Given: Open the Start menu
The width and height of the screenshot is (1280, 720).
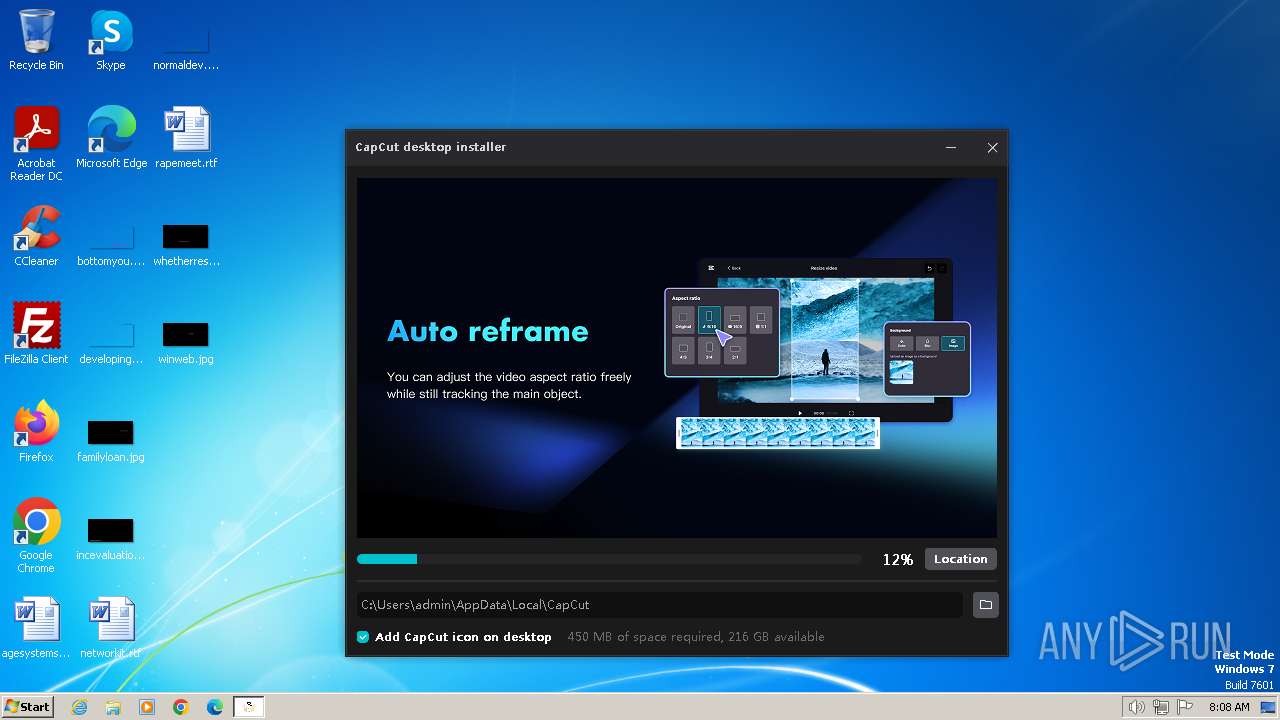Looking at the screenshot, I should [27, 707].
